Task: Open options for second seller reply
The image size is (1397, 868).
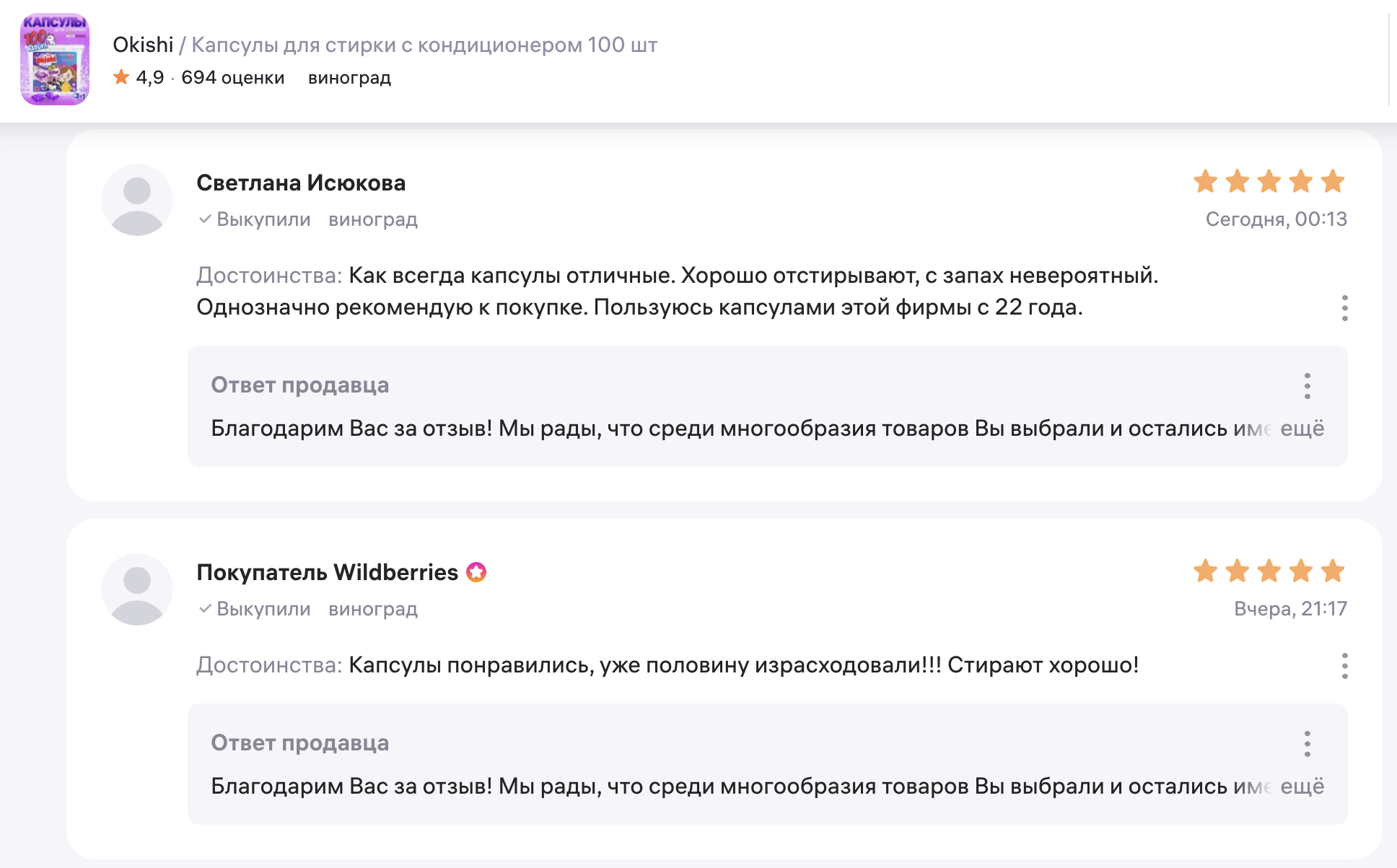Action: [x=1307, y=744]
